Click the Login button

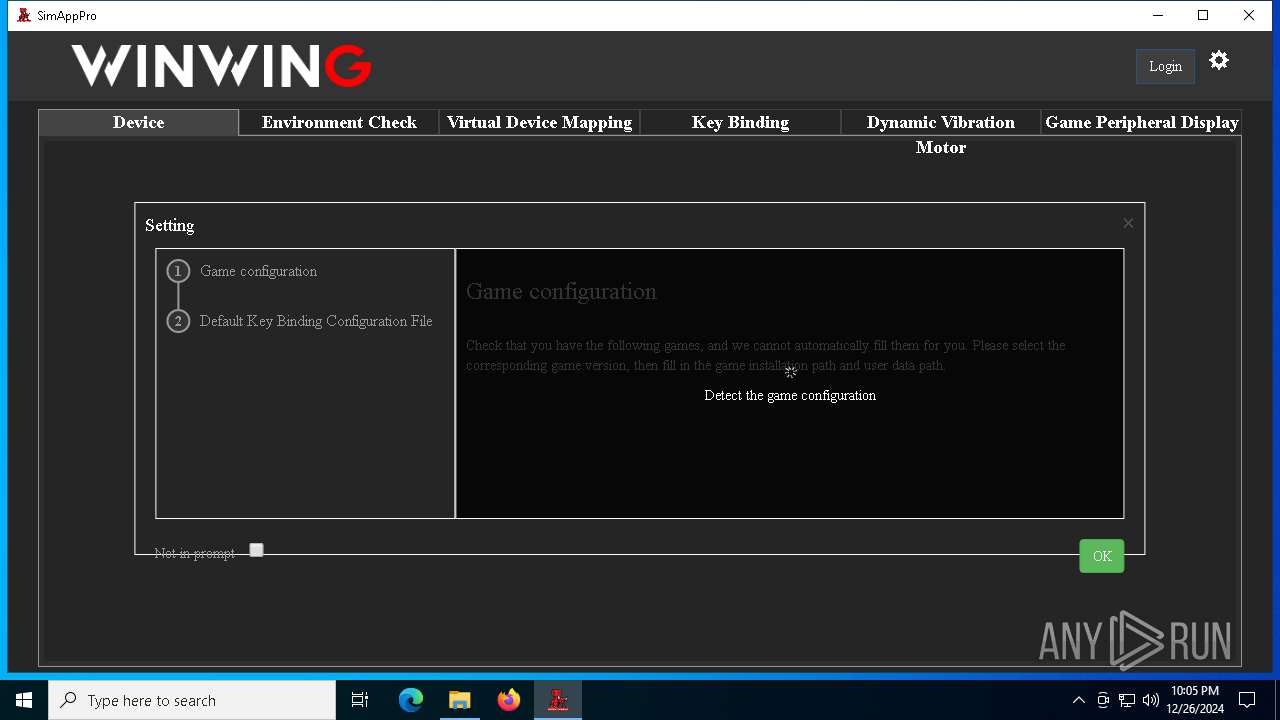(1165, 66)
